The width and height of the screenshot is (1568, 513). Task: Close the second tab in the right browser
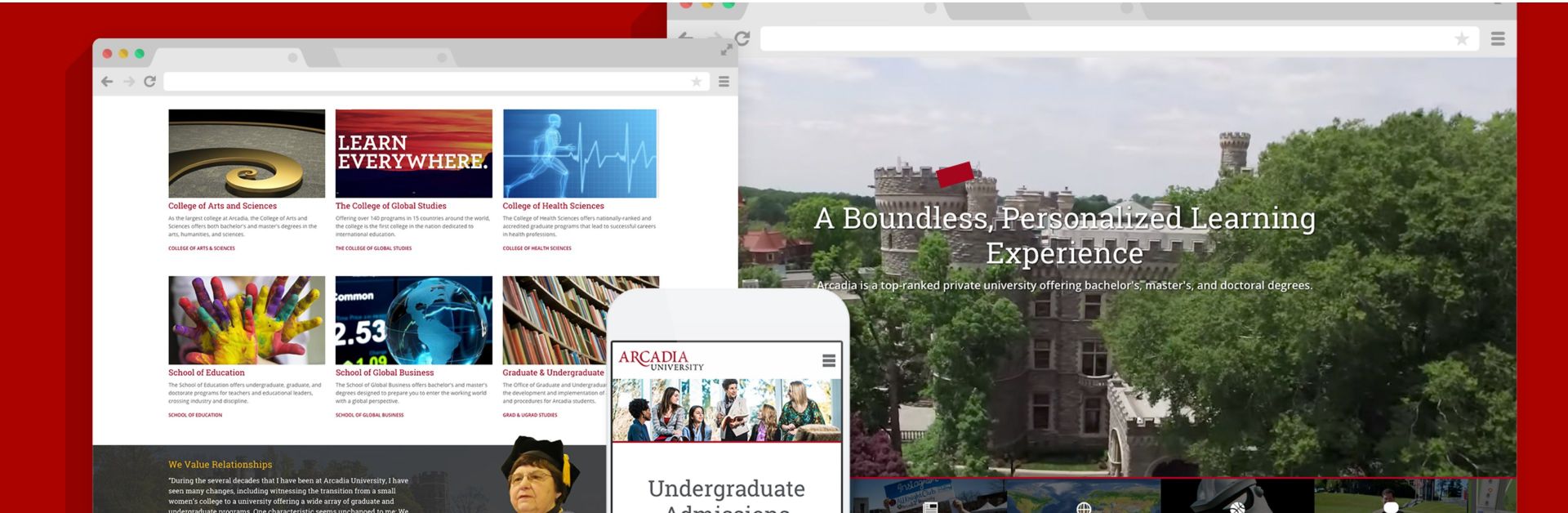coord(1128,8)
